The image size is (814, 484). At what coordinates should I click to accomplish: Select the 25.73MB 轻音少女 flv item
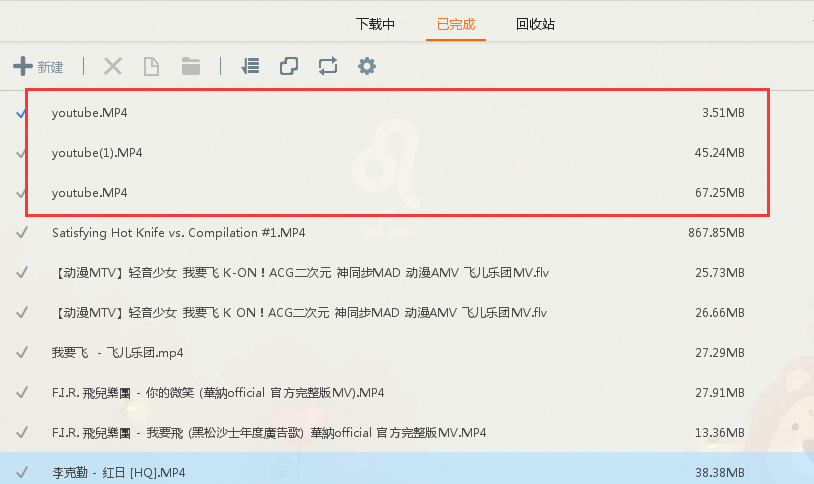pos(299,272)
